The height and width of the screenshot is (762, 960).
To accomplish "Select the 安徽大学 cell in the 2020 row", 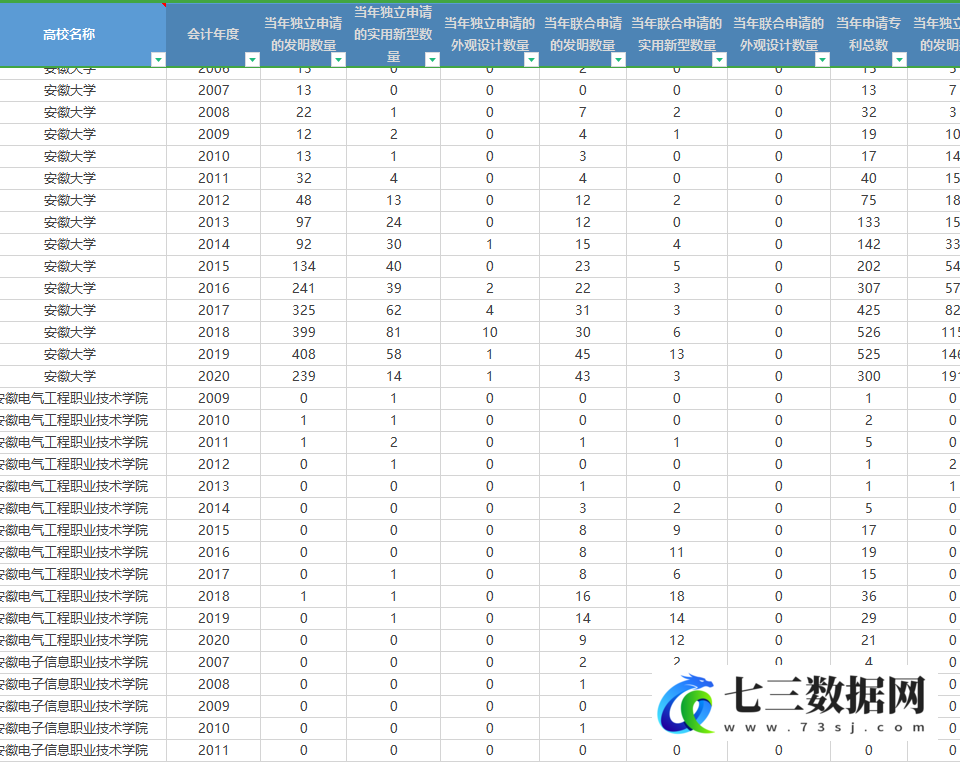I will coord(83,376).
